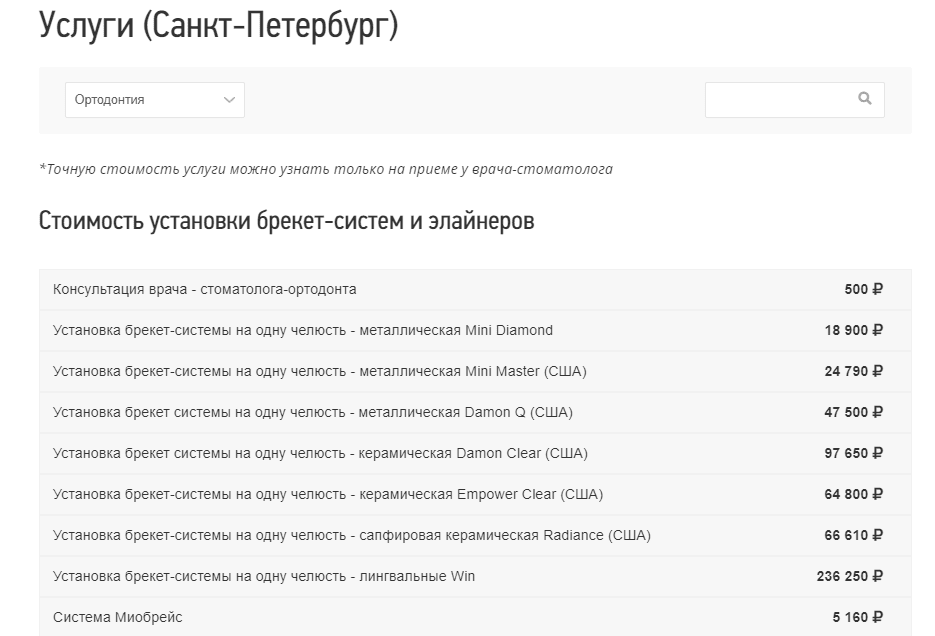Click the 97 650 ₽ price

853,454
